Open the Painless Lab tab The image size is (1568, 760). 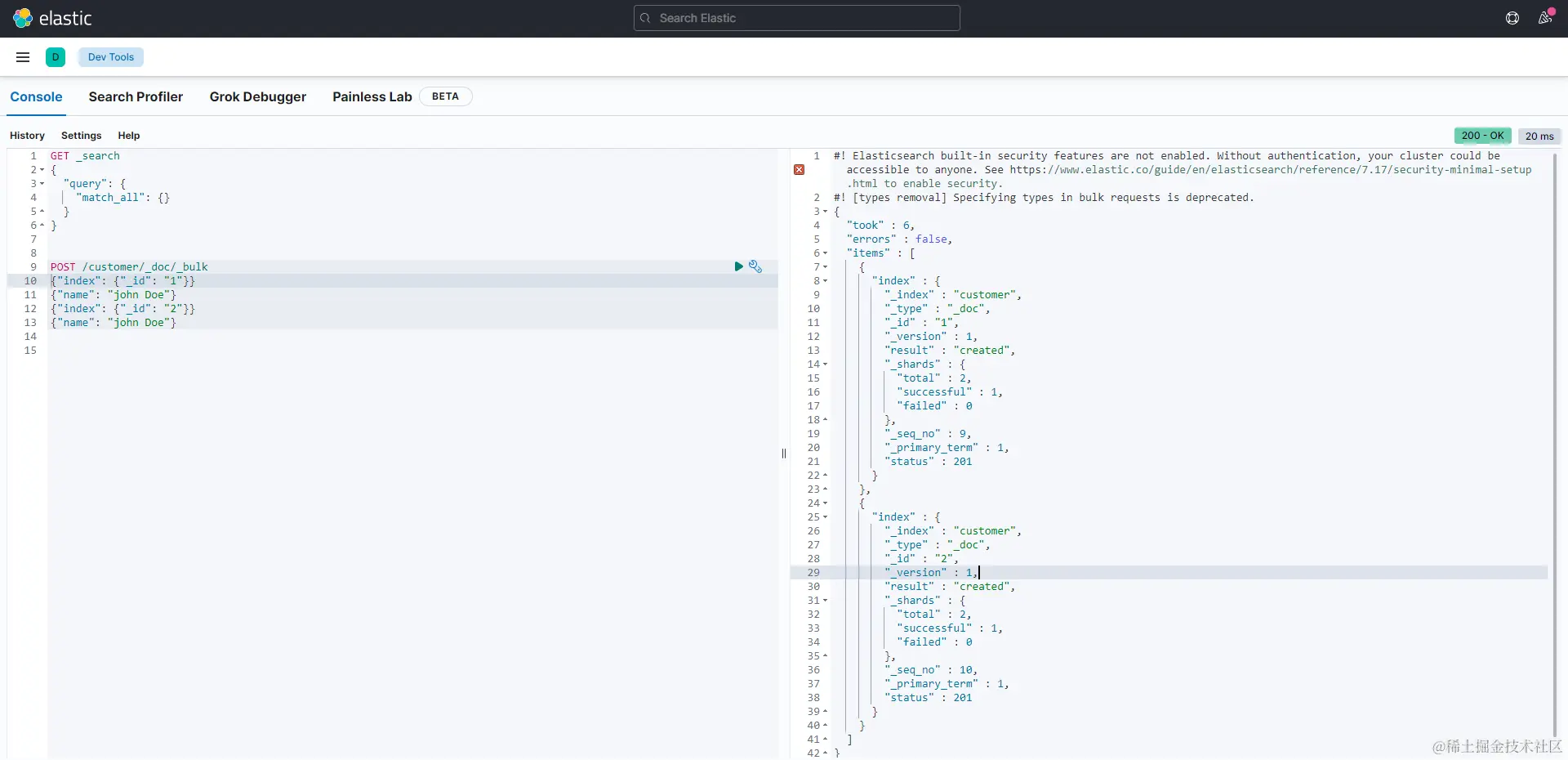[x=372, y=96]
